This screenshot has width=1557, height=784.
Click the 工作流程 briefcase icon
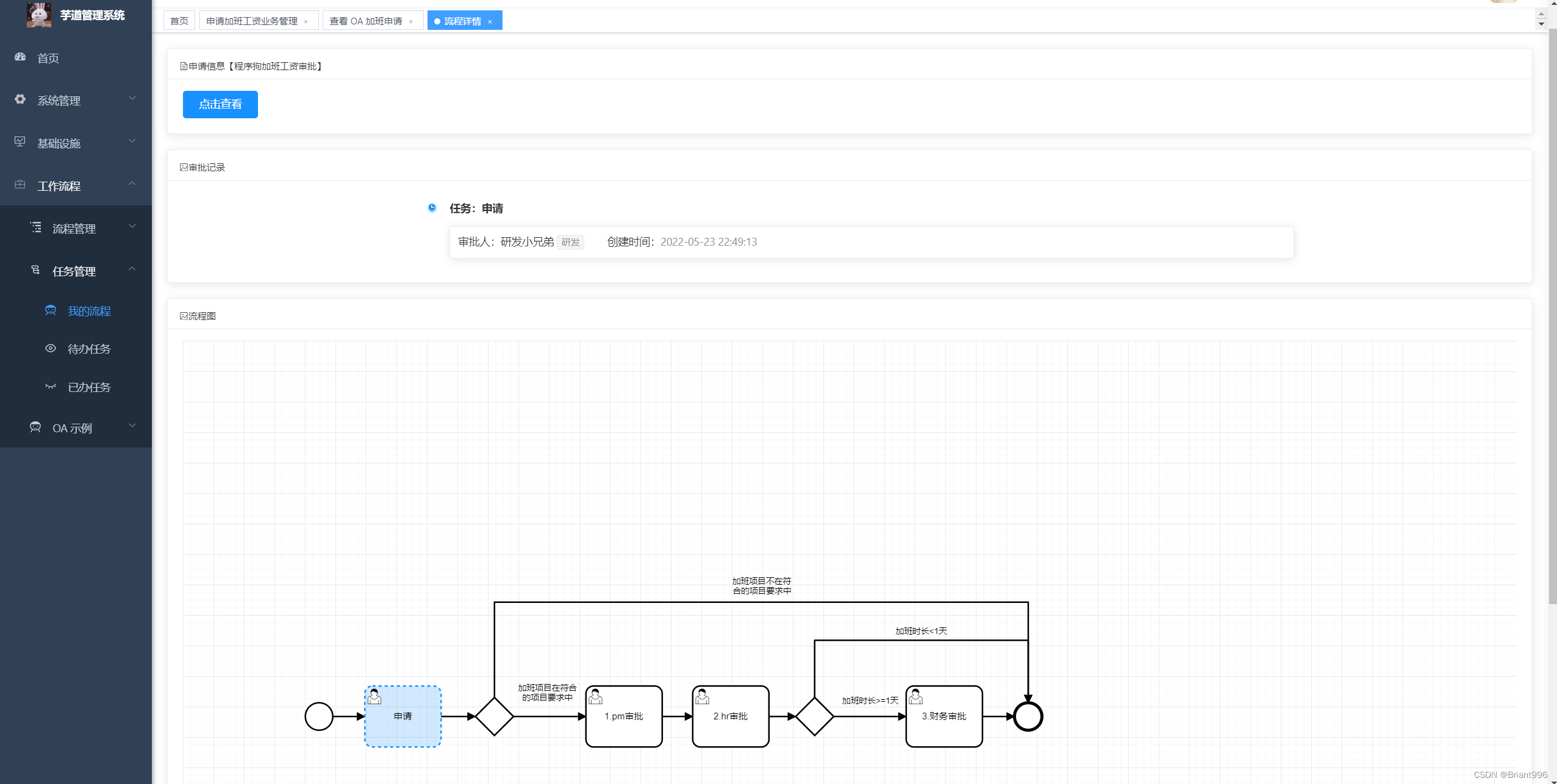(x=20, y=185)
